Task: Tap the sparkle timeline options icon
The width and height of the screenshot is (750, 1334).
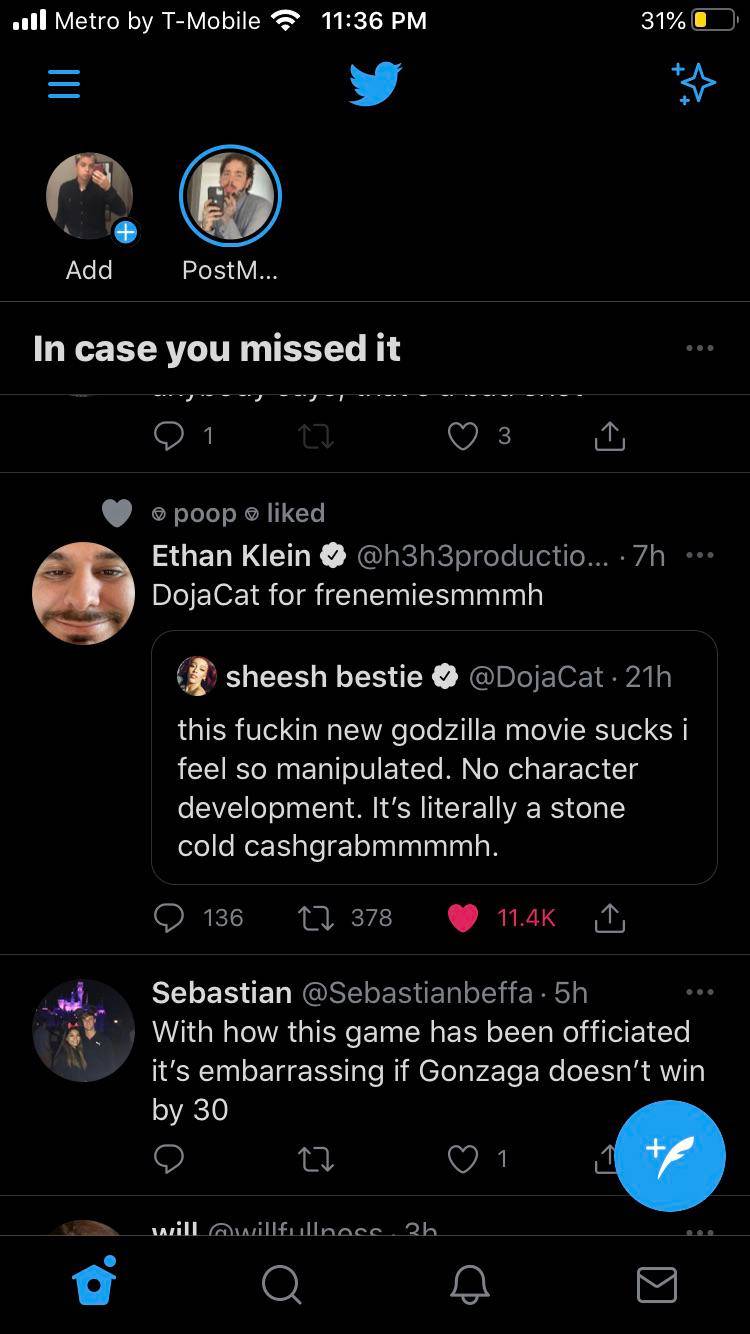Action: click(x=693, y=84)
